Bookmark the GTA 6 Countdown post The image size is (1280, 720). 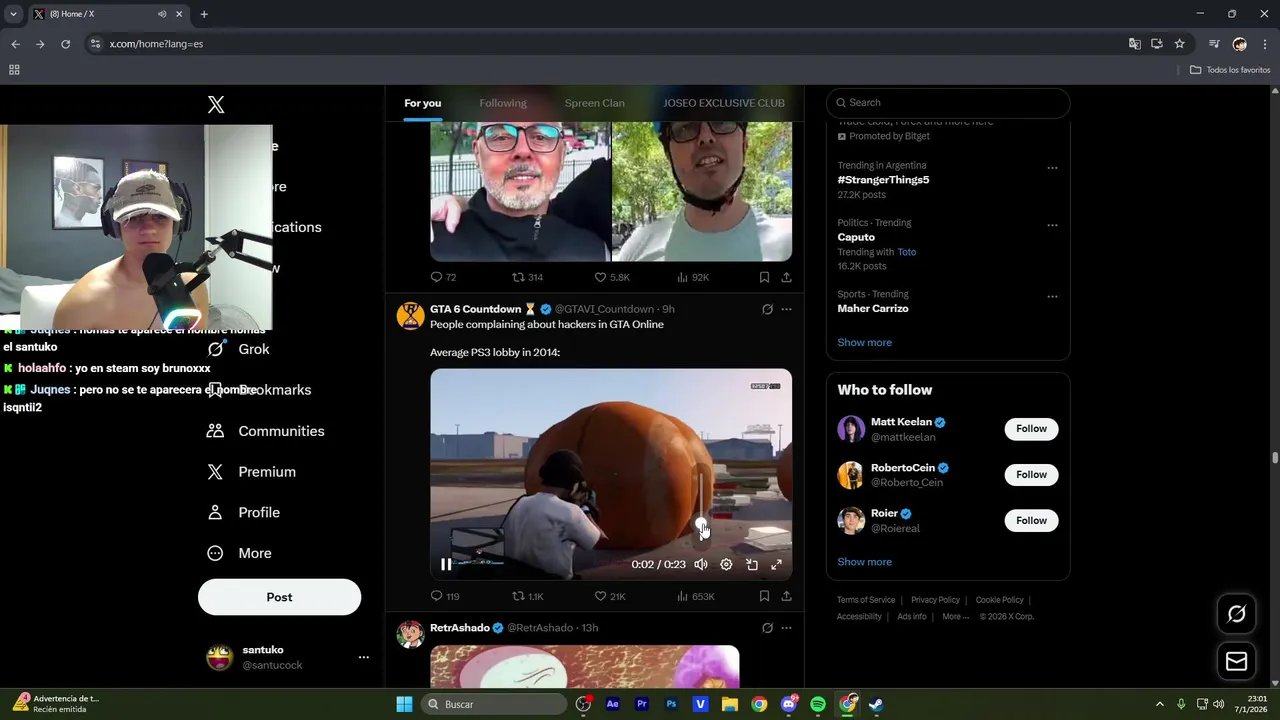click(764, 596)
